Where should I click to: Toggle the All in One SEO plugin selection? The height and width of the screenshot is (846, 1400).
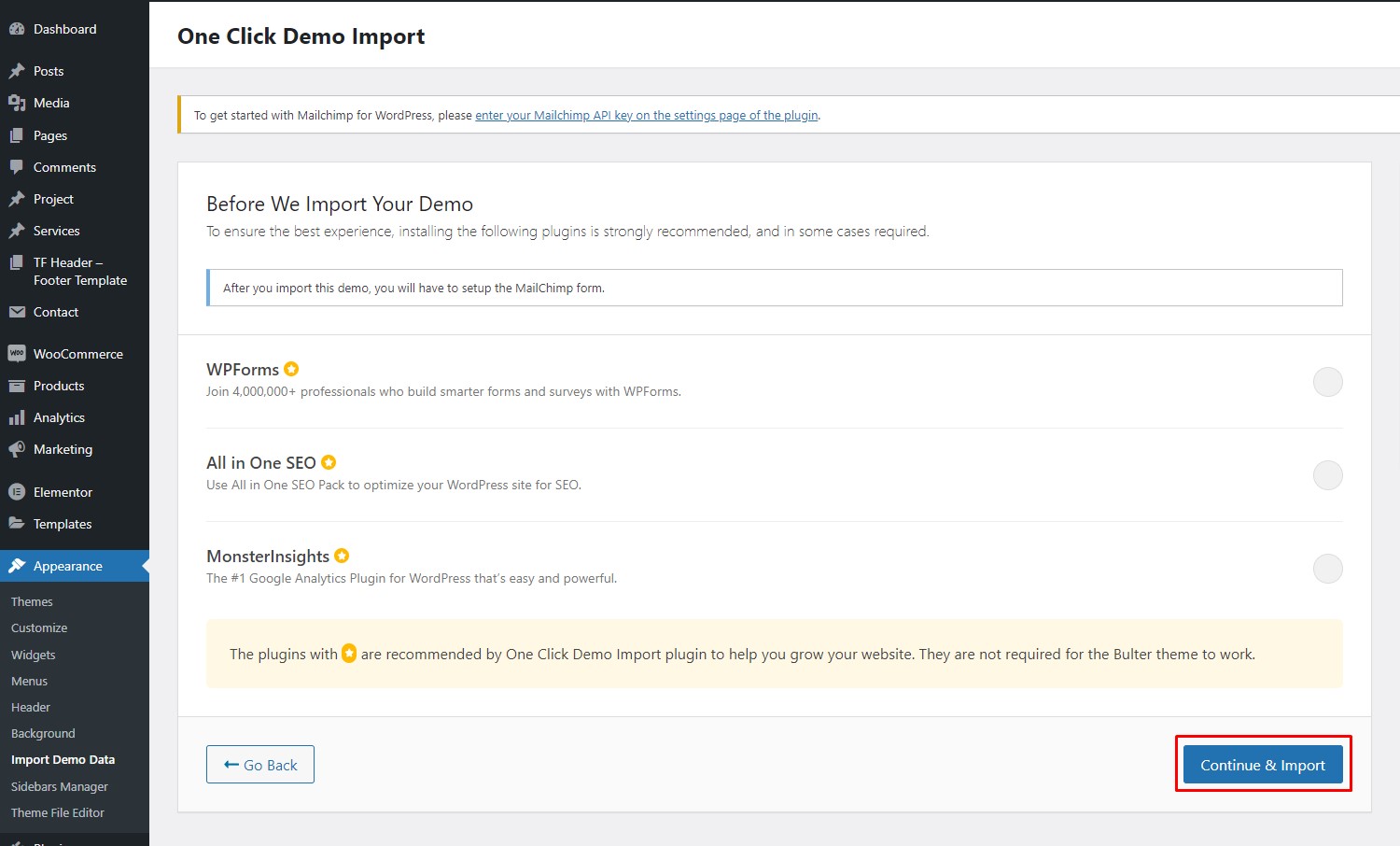pos(1327,475)
